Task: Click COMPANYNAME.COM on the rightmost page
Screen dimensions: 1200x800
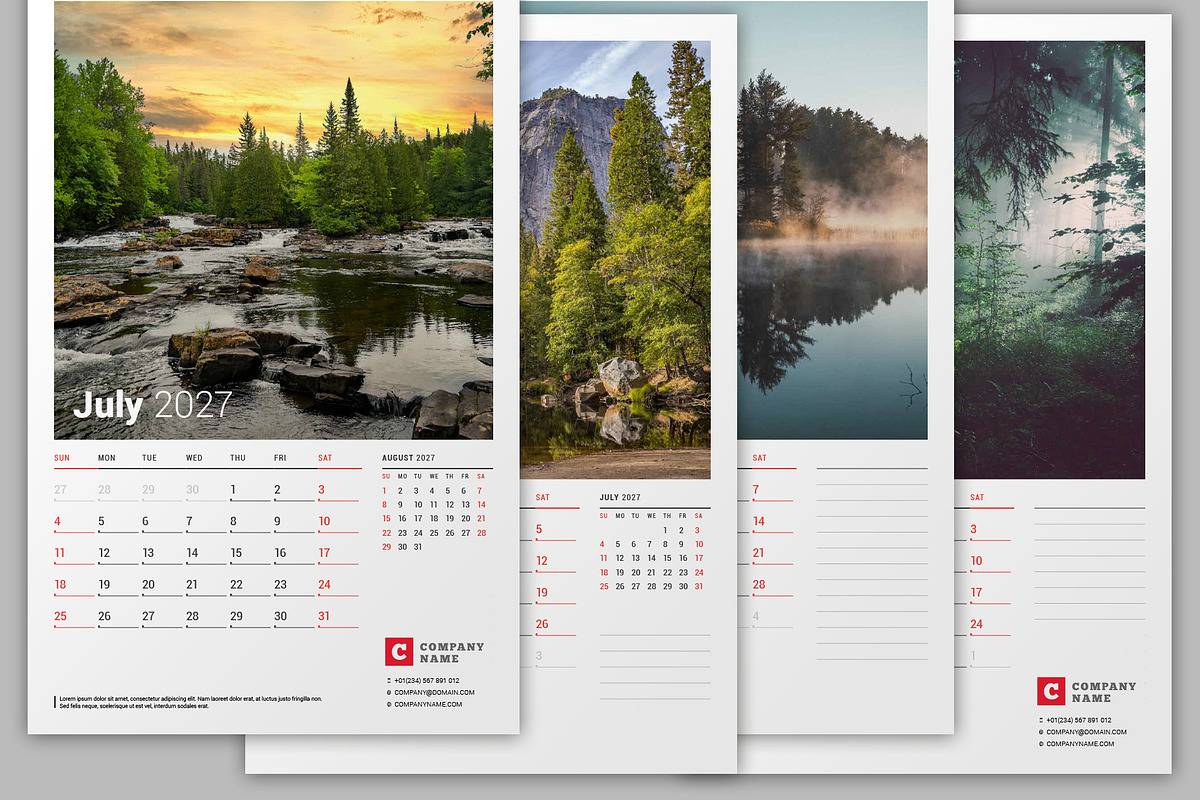Action: click(x=1080, y=744)
